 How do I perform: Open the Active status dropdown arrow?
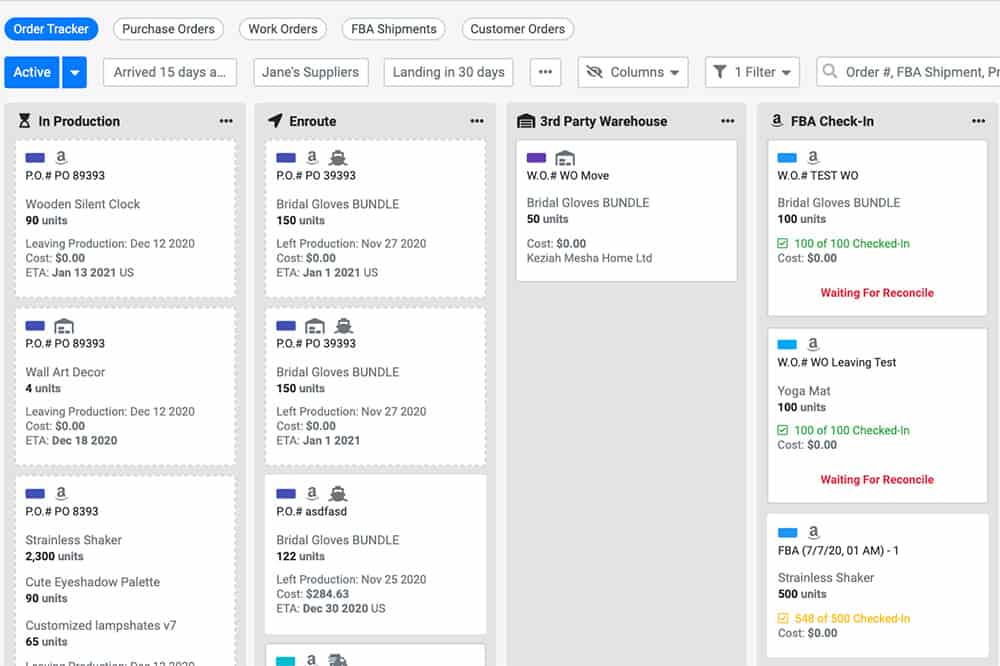(x=72, y=72)
